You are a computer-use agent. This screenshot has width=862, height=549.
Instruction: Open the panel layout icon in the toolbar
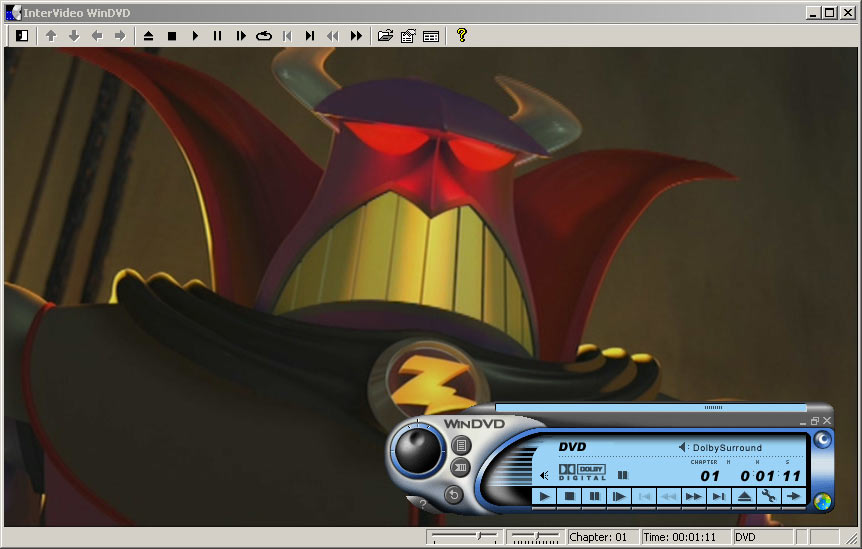431,36
